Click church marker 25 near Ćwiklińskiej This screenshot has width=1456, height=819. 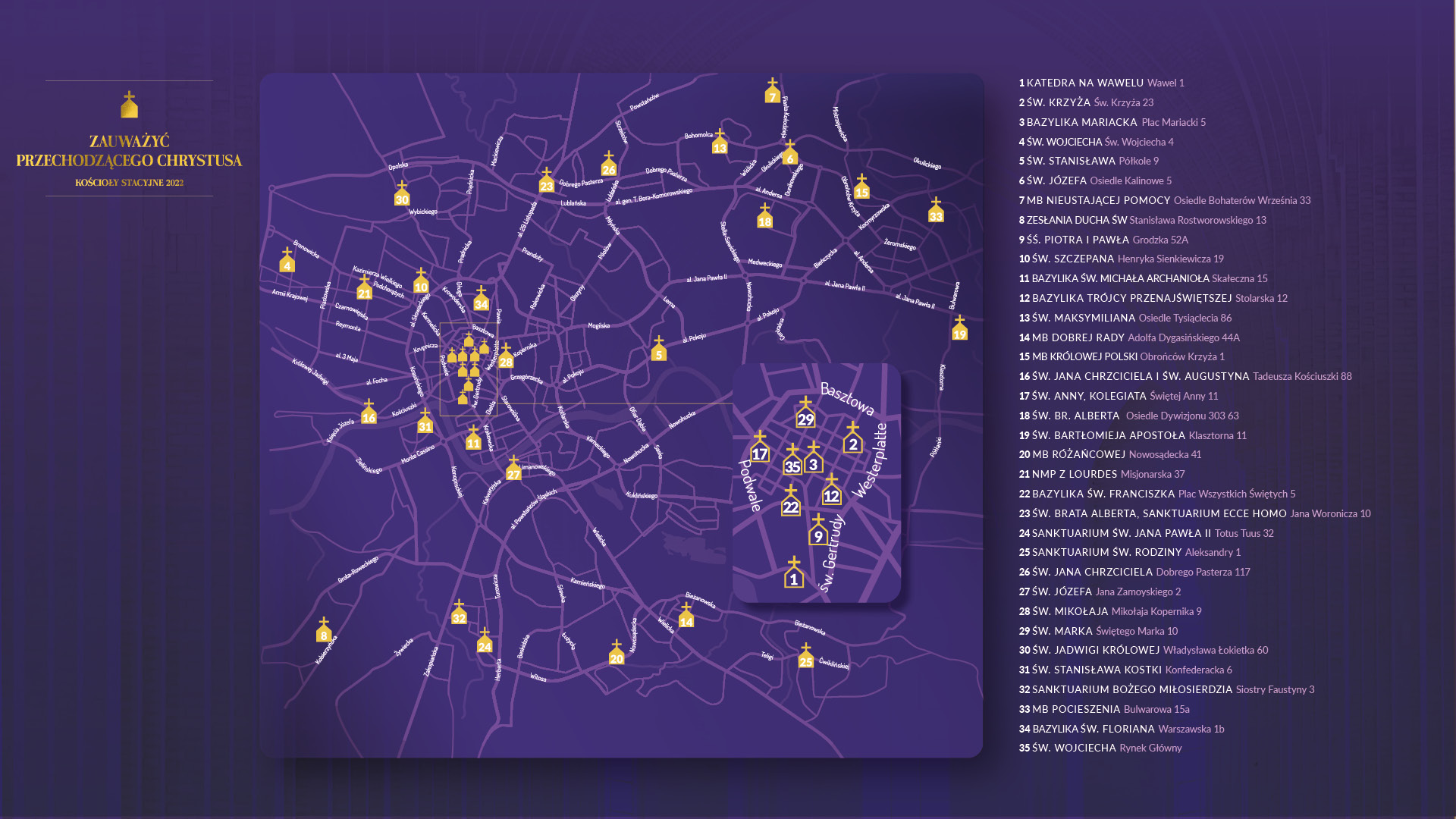(805, 657)
